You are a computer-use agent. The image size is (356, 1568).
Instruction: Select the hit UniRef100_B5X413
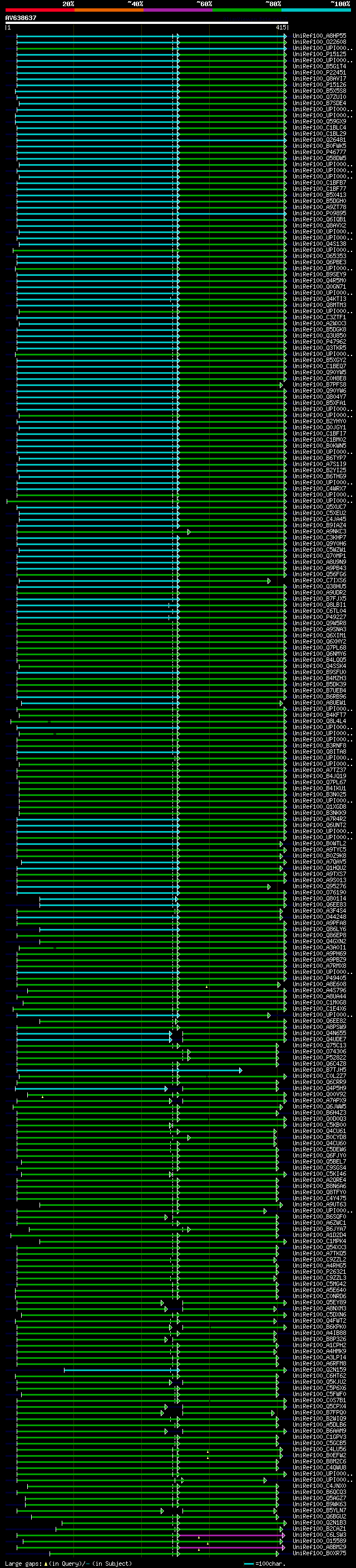coord(319,195)
